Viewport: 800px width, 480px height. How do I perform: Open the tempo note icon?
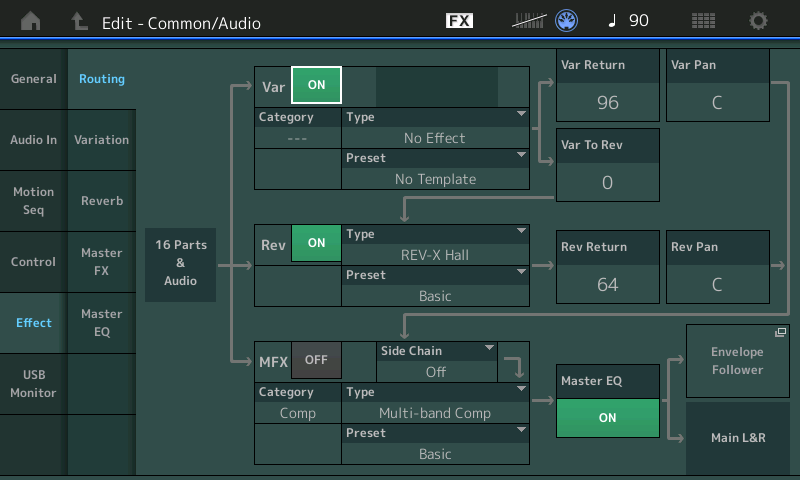point(613,21)
